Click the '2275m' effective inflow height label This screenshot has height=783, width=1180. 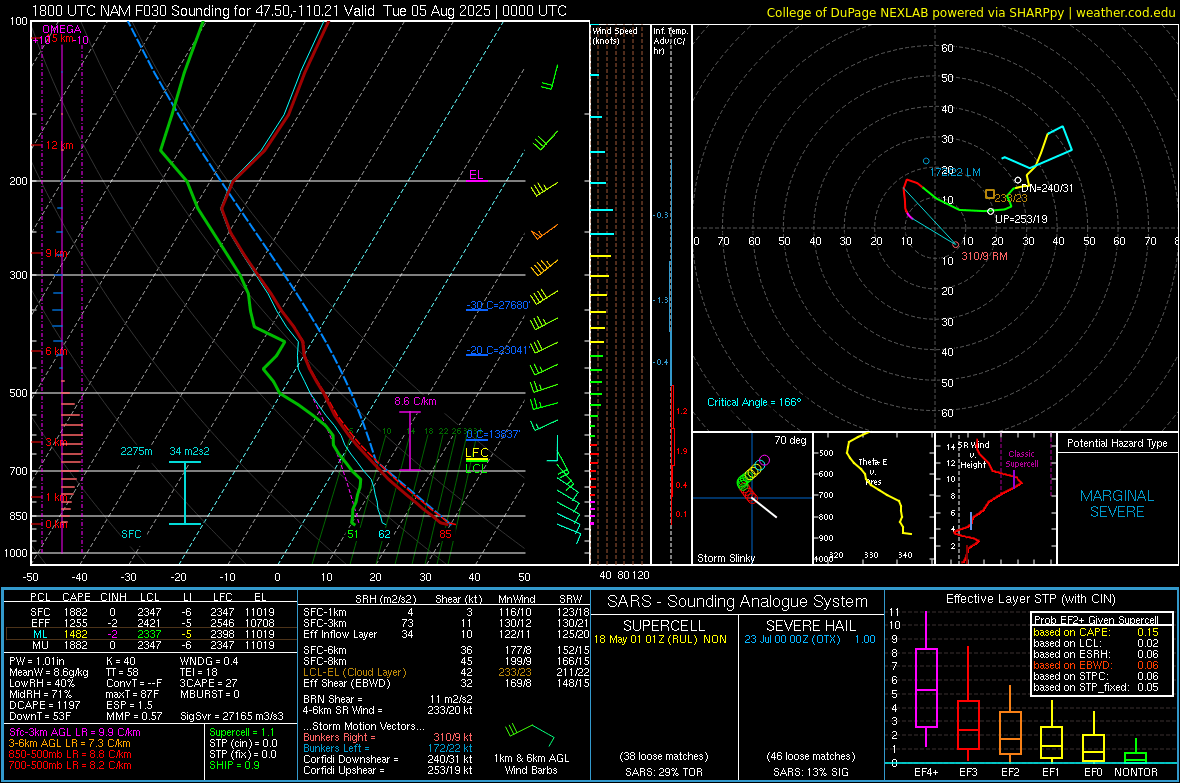tap(136, 451)
